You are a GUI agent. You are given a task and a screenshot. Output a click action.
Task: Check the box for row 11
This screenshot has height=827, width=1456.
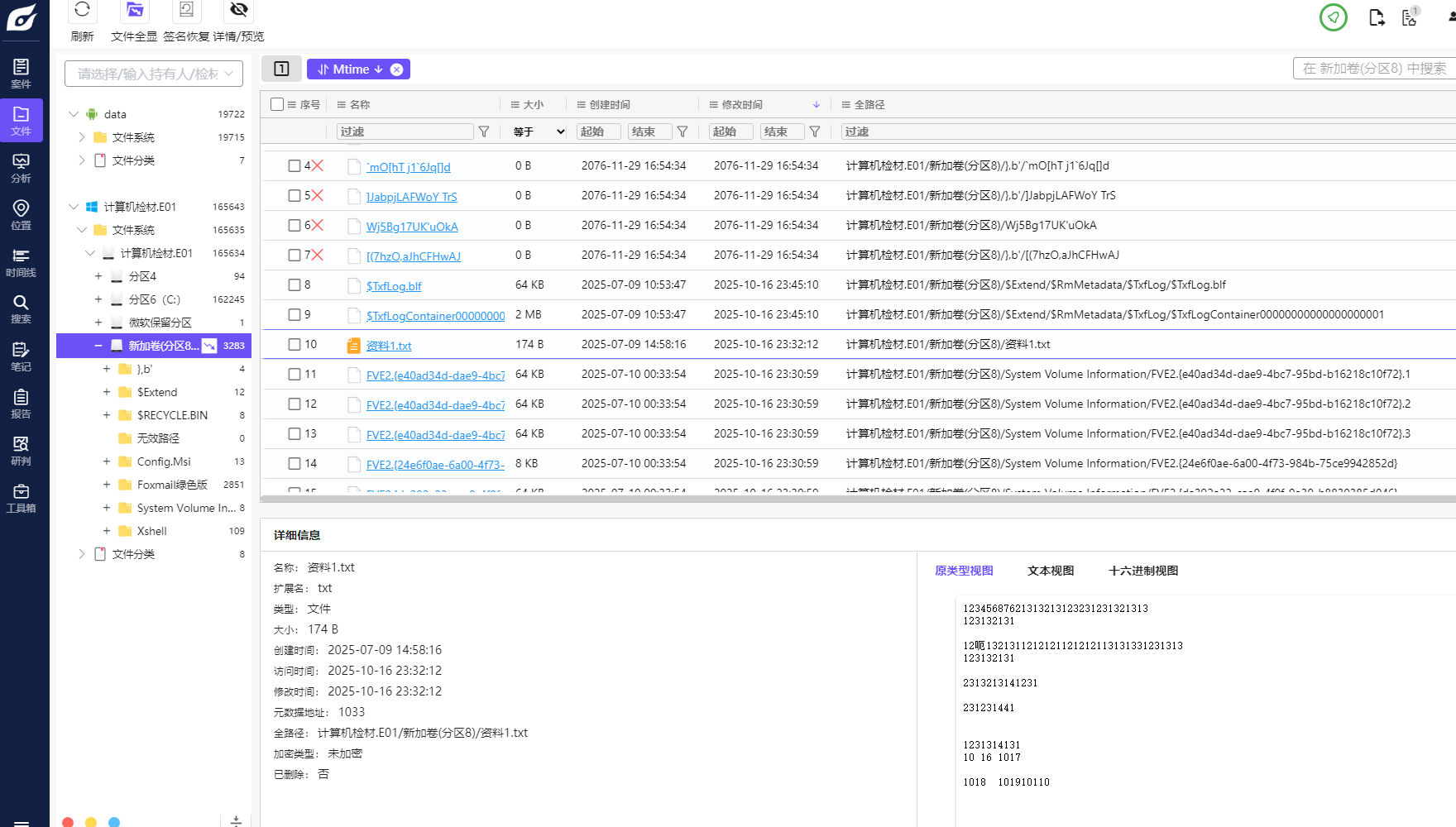tap(294, 374)
